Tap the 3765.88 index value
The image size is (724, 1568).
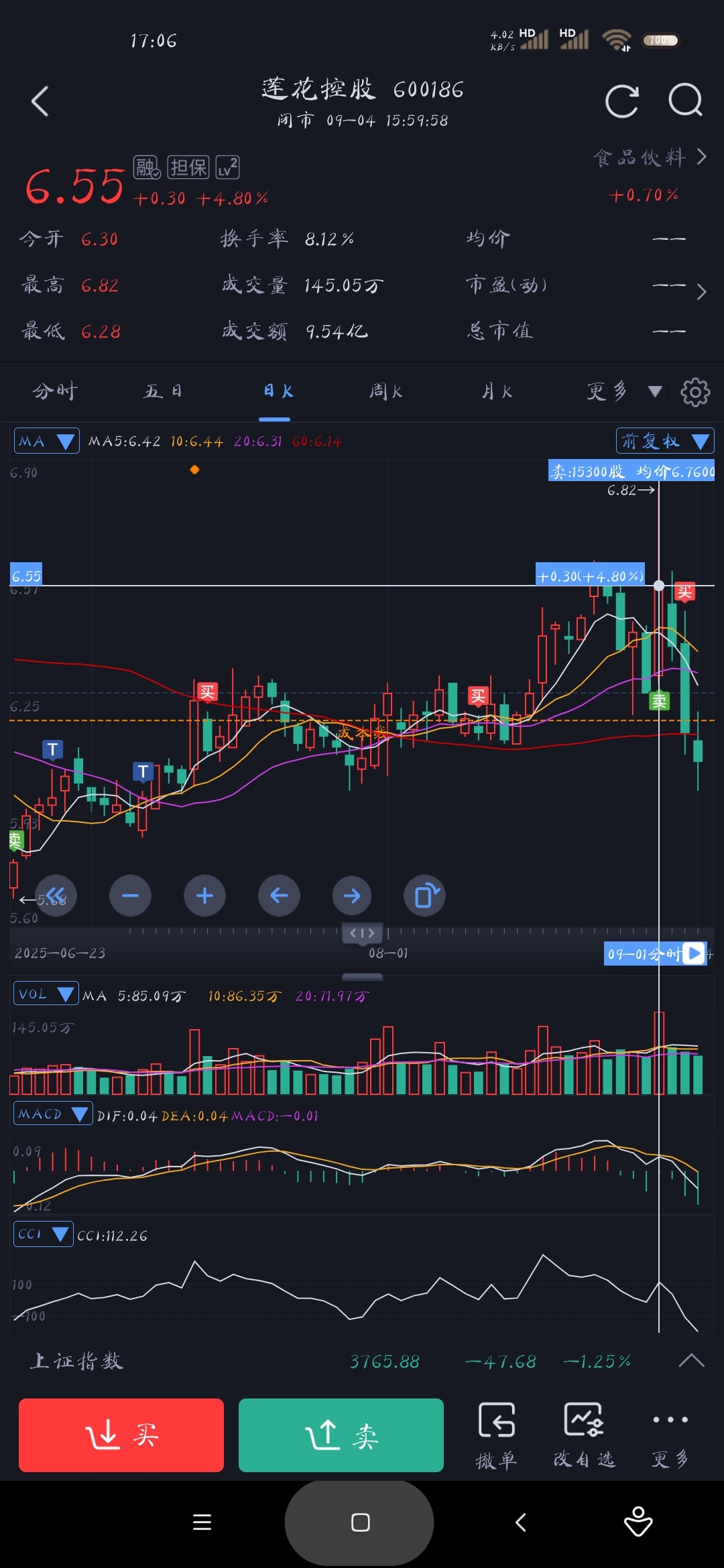385,1361
